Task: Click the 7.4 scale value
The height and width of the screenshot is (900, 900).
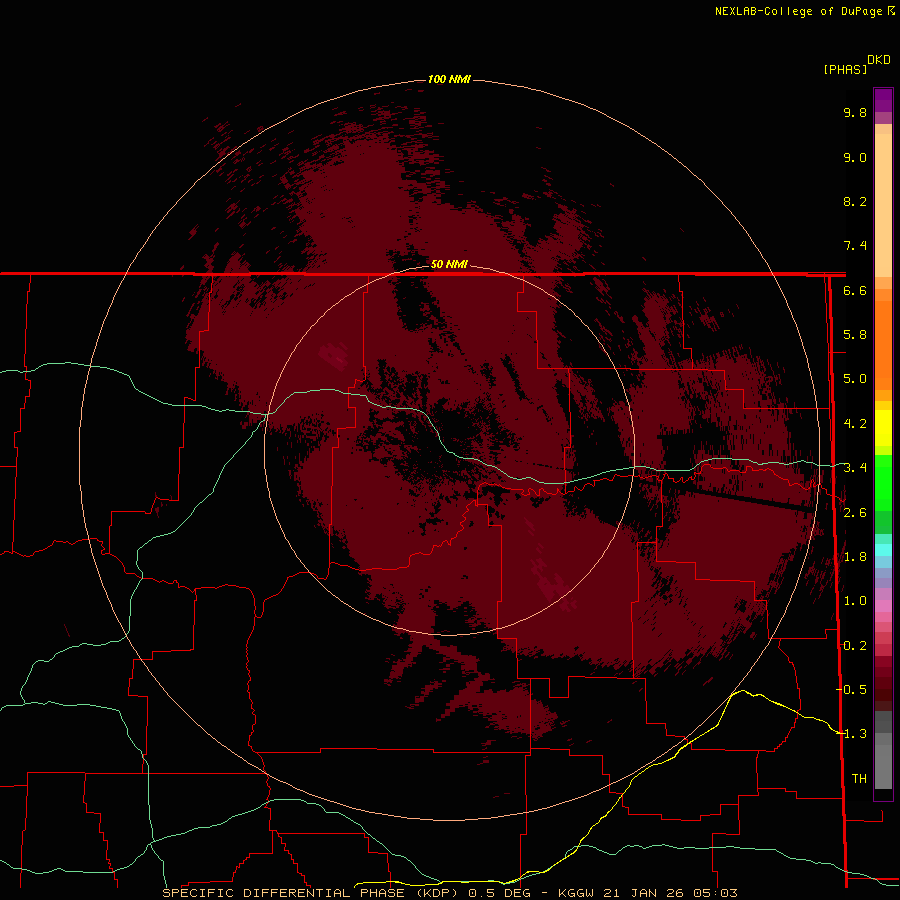Action: tap(855, 246)
